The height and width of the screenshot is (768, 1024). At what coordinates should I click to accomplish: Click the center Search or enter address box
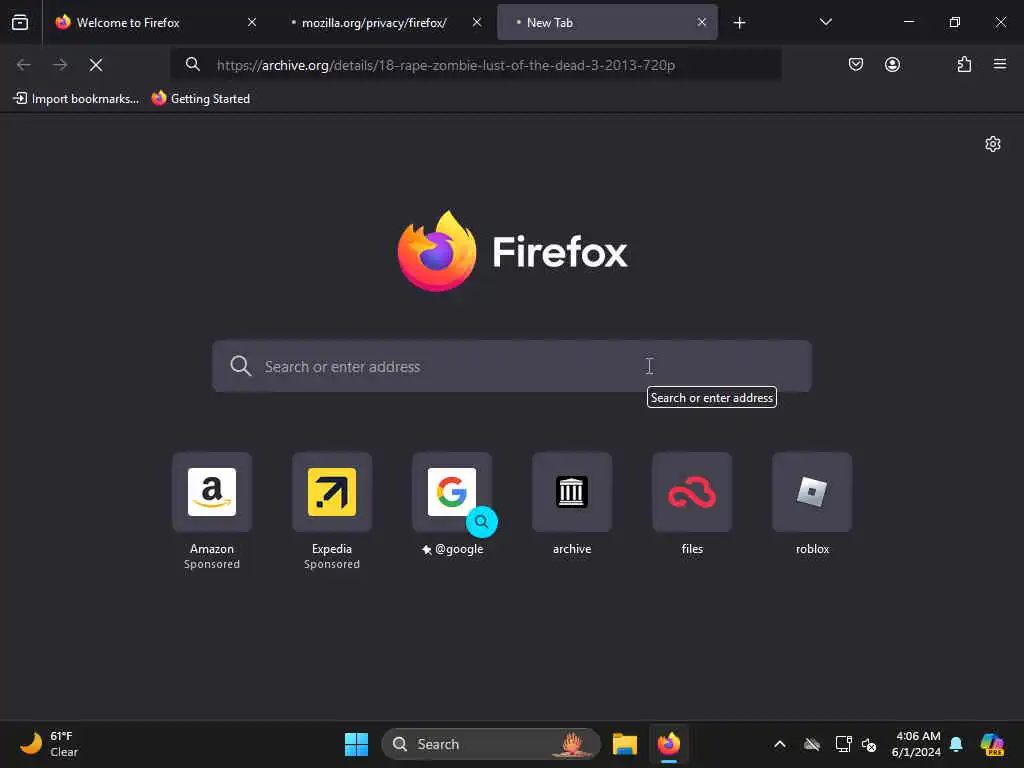pos(512,366)
